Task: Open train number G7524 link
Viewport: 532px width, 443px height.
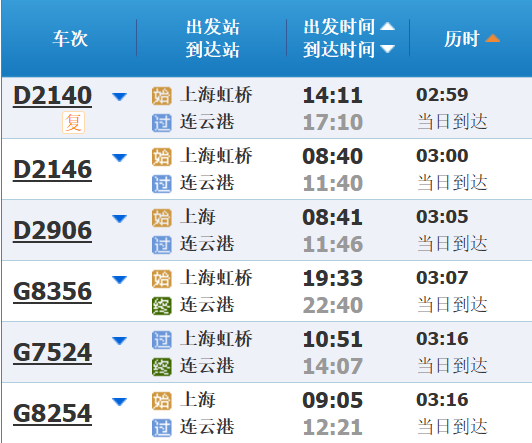Action: [53, 352]
